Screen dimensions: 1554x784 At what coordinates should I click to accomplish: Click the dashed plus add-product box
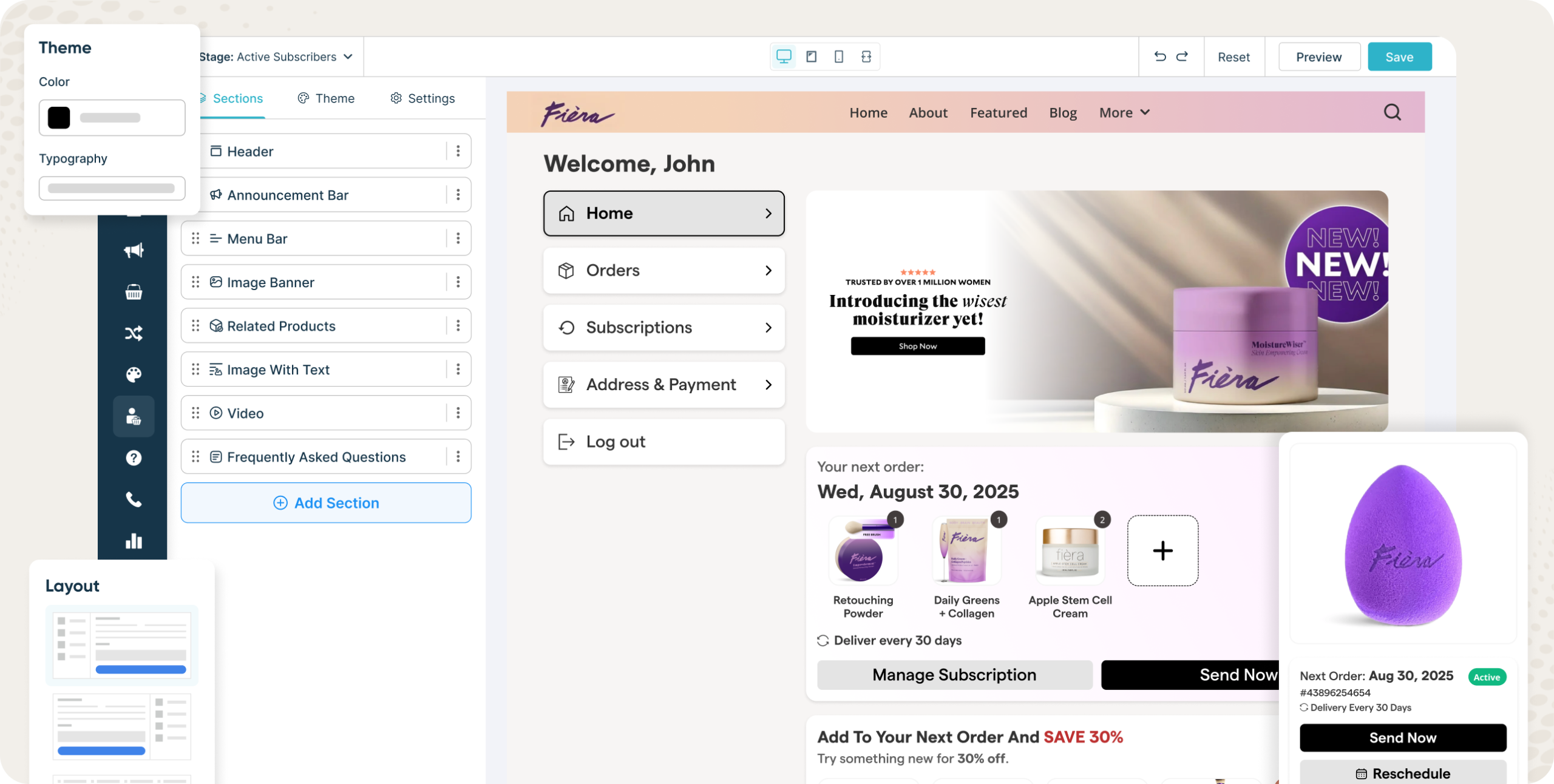[x=1162, y=550]
